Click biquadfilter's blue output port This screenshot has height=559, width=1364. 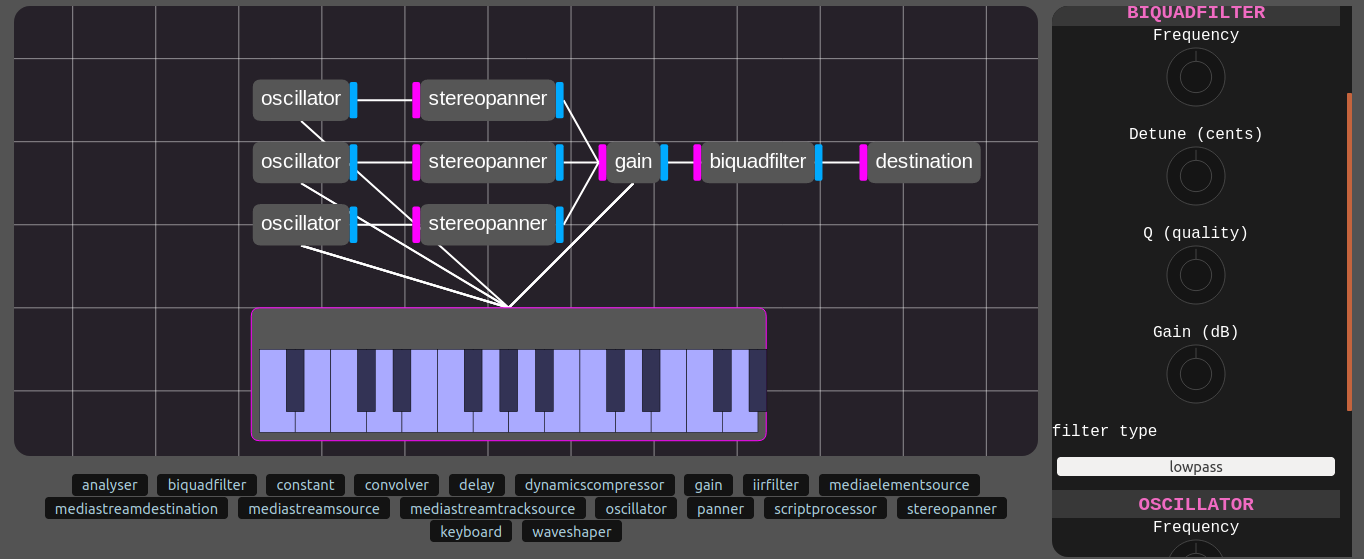[x=819, y=162]
